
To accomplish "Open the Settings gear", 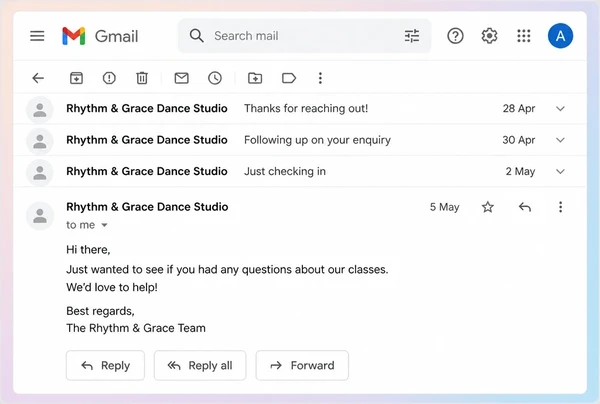I will pyautogui.click(x=489, y=36).
